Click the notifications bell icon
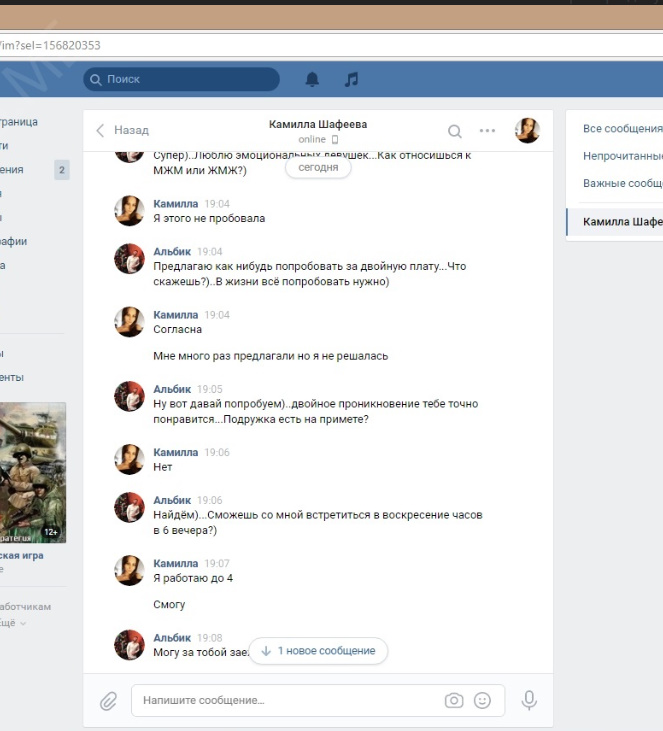The height and width of the screenshot is (731, 663). click(312, 79)
